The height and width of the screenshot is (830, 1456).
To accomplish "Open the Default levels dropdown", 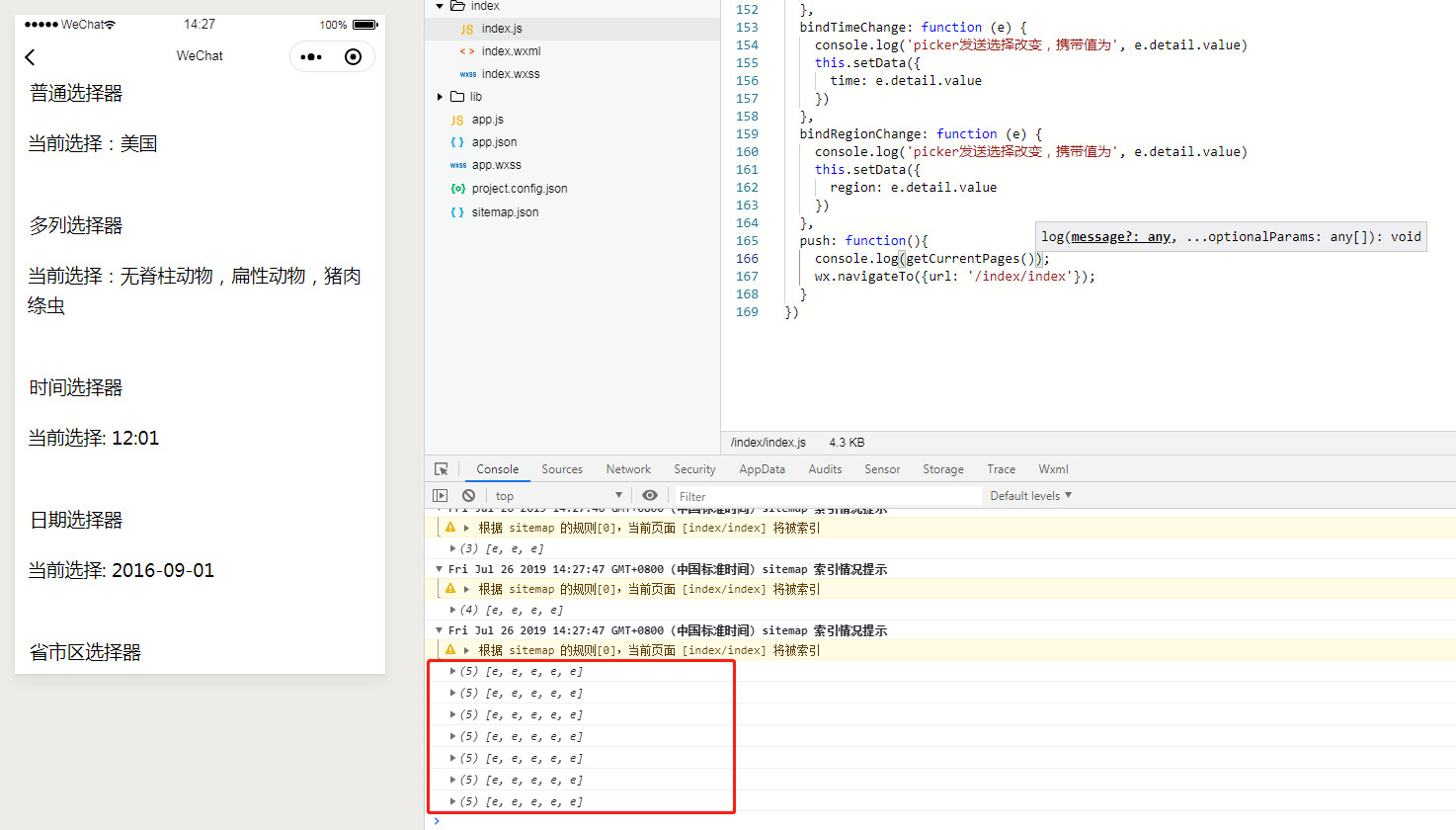I will pos(1030,496).
